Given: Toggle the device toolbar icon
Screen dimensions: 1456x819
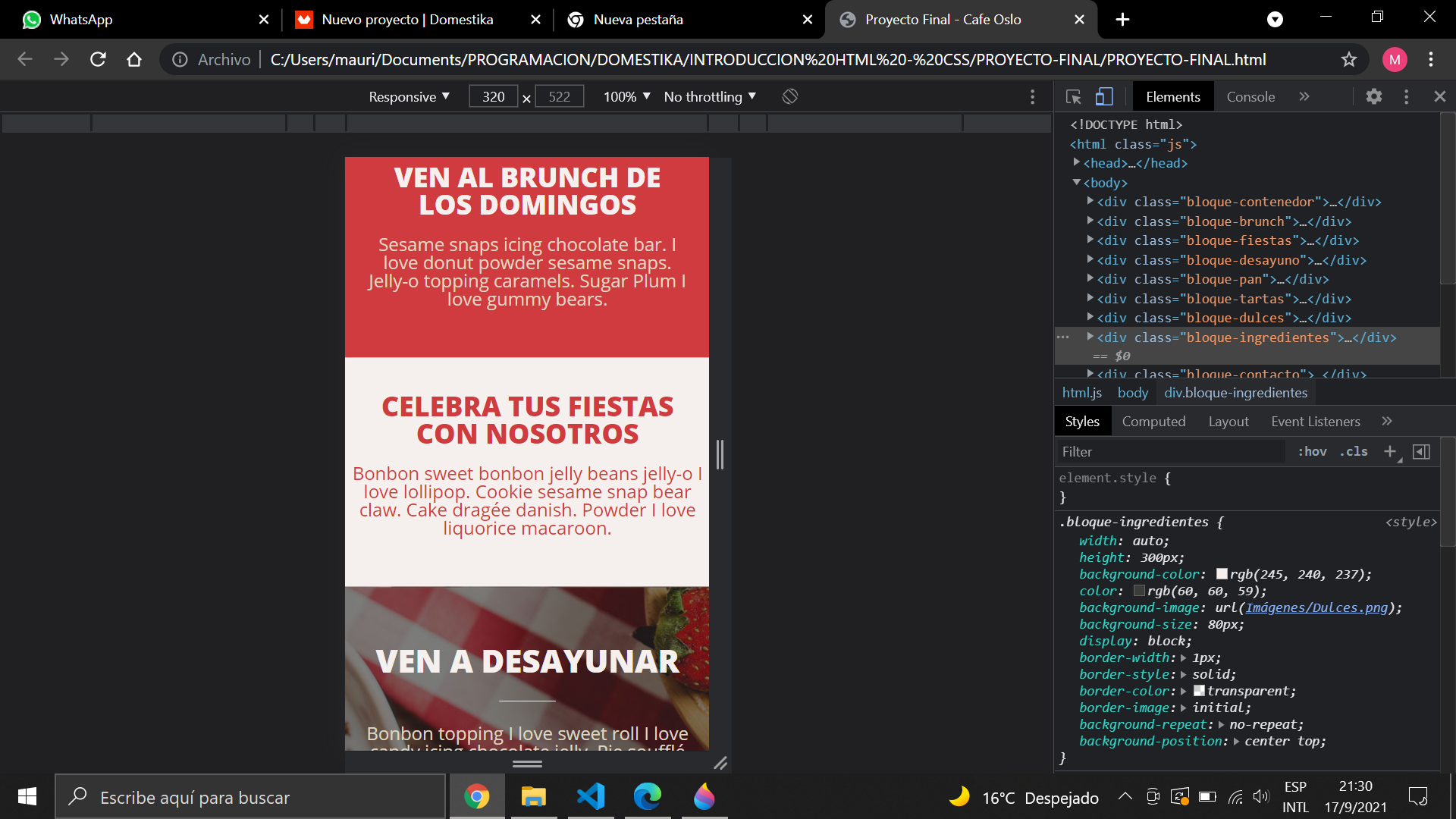Looking at the screenshot, I should coord(1104,96).
